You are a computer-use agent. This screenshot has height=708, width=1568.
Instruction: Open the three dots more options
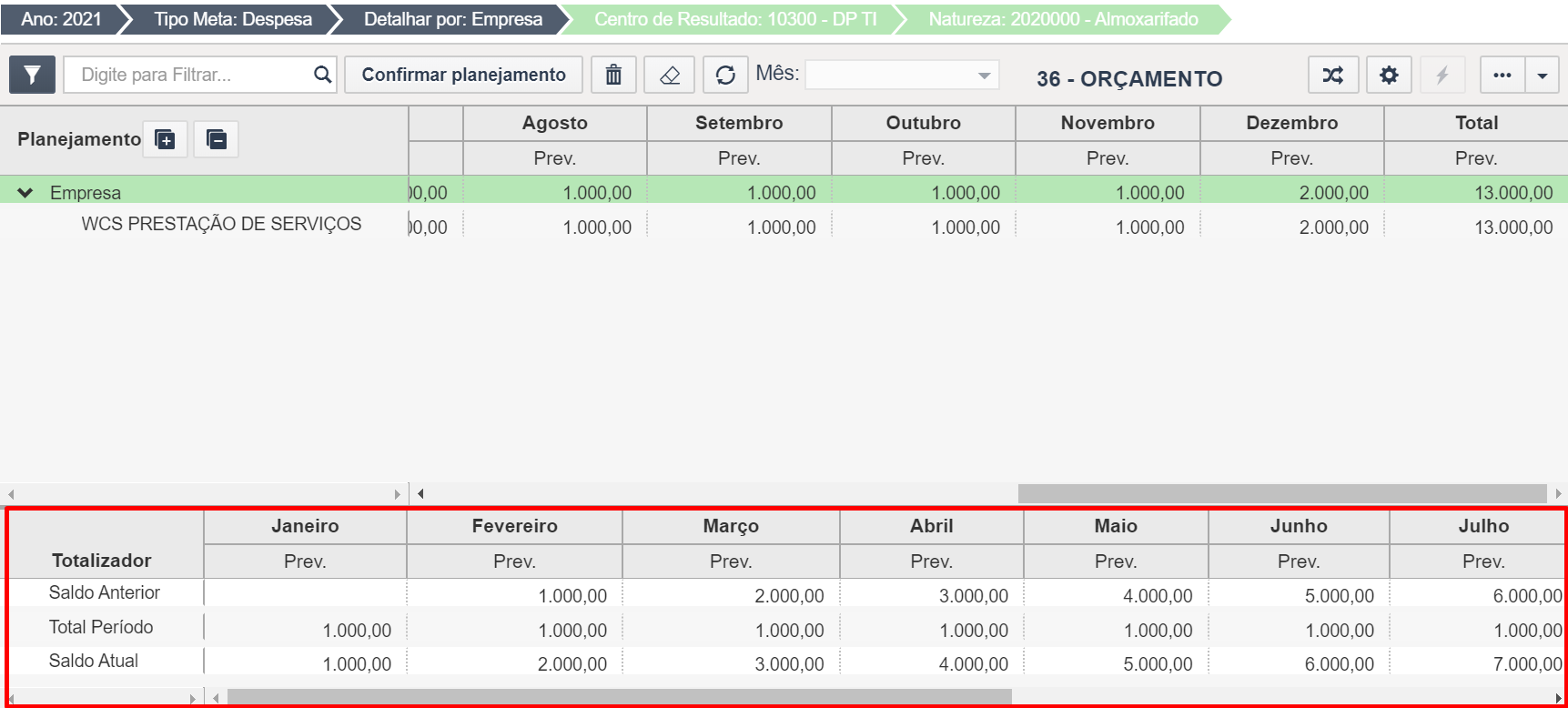point(1502,75)
